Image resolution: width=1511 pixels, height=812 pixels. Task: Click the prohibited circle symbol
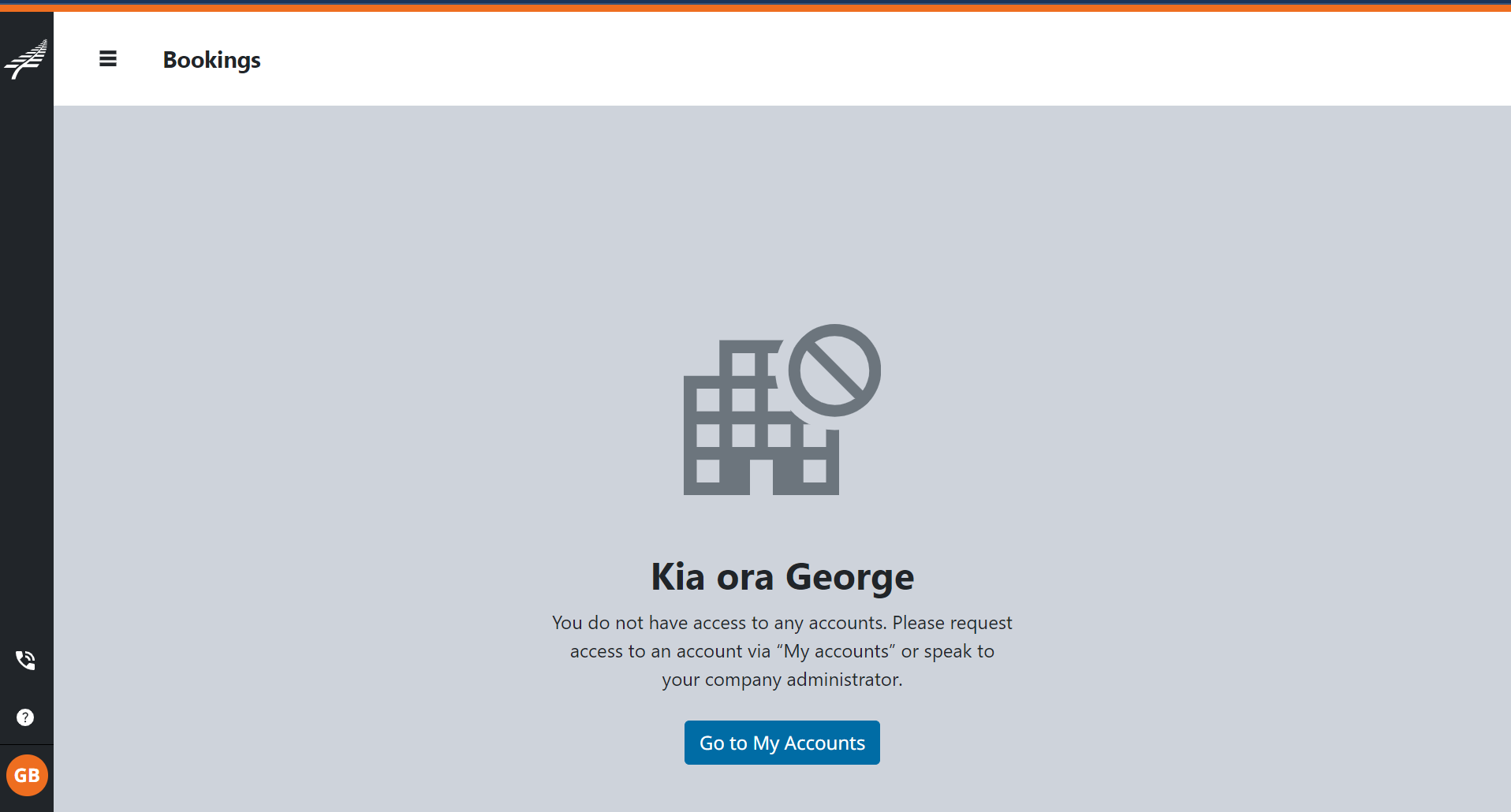834,371
